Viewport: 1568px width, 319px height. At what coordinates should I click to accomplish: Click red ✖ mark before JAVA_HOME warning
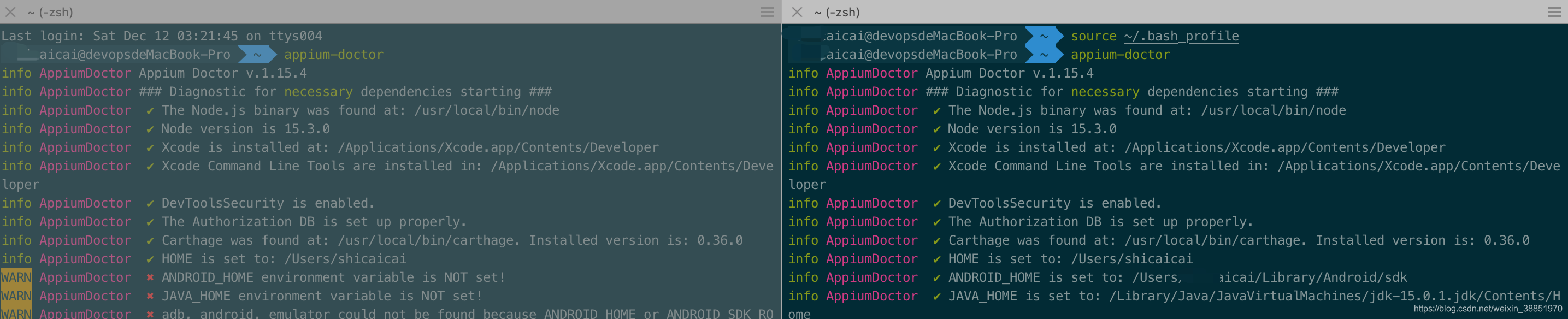click(x=150, y=296)
